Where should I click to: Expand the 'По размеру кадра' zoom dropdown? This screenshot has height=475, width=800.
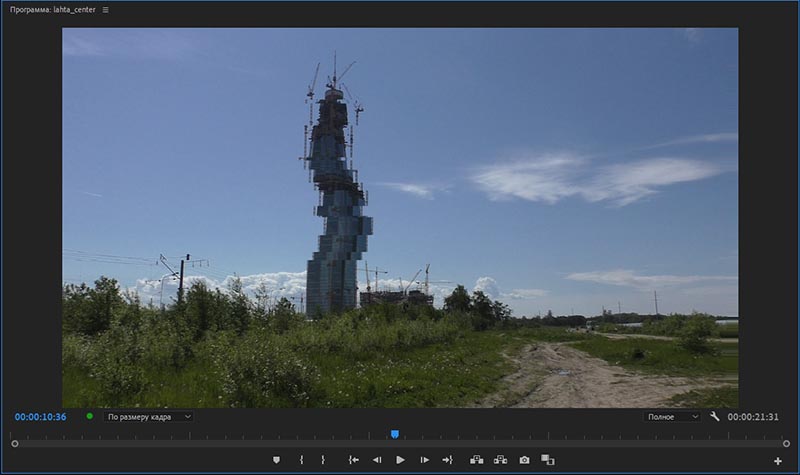coord(148,417)
